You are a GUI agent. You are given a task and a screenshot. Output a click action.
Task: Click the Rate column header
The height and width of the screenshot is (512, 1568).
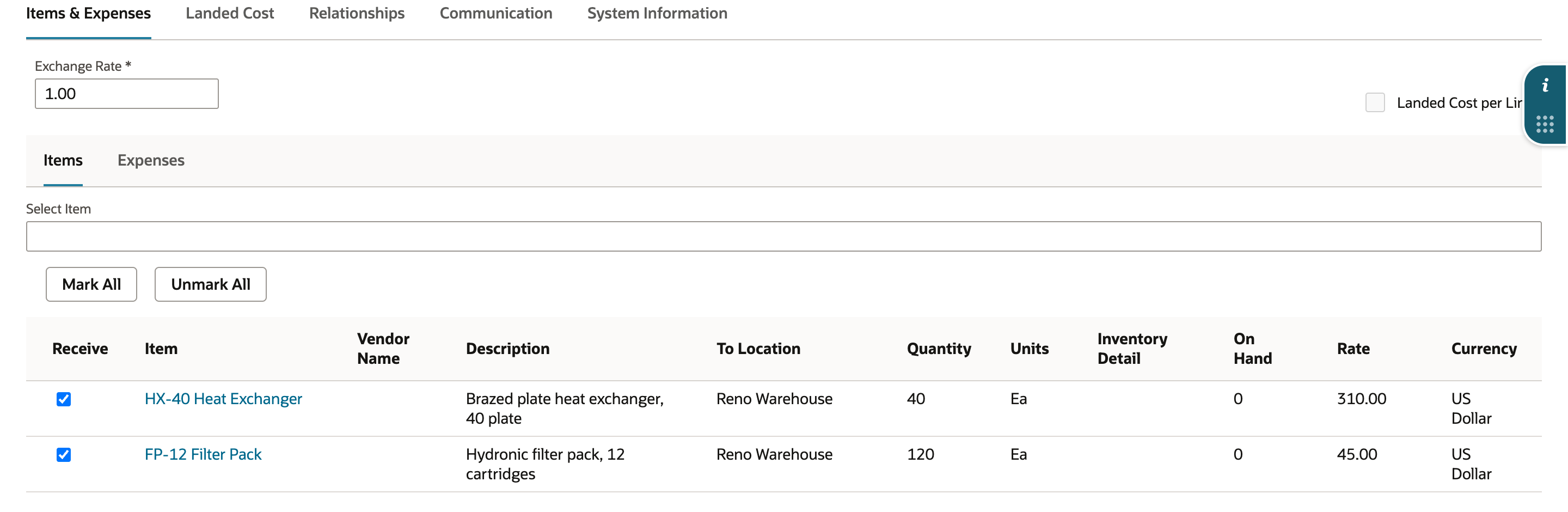pos(1353,349)
